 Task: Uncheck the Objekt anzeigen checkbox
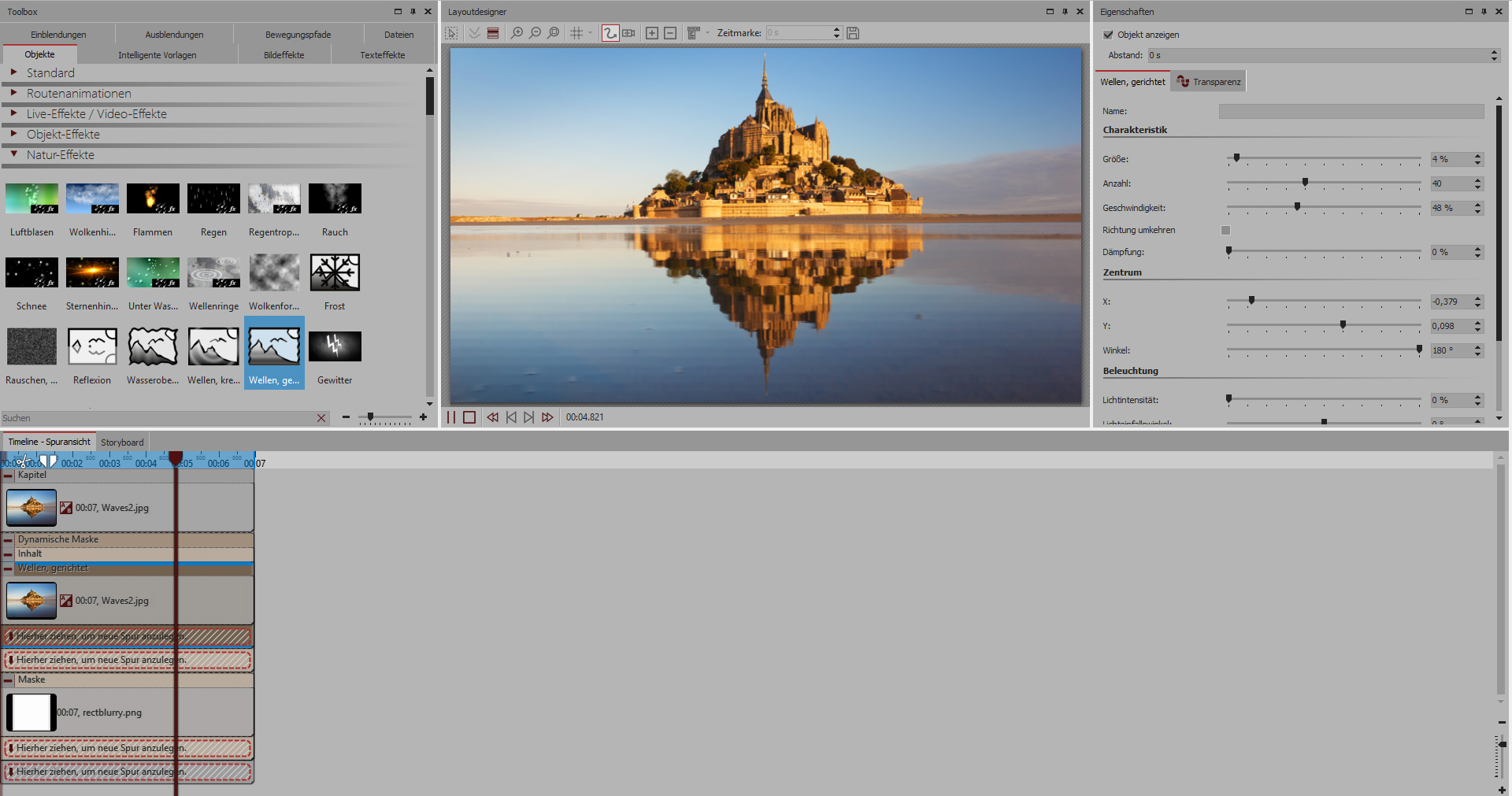(1108, 35)
